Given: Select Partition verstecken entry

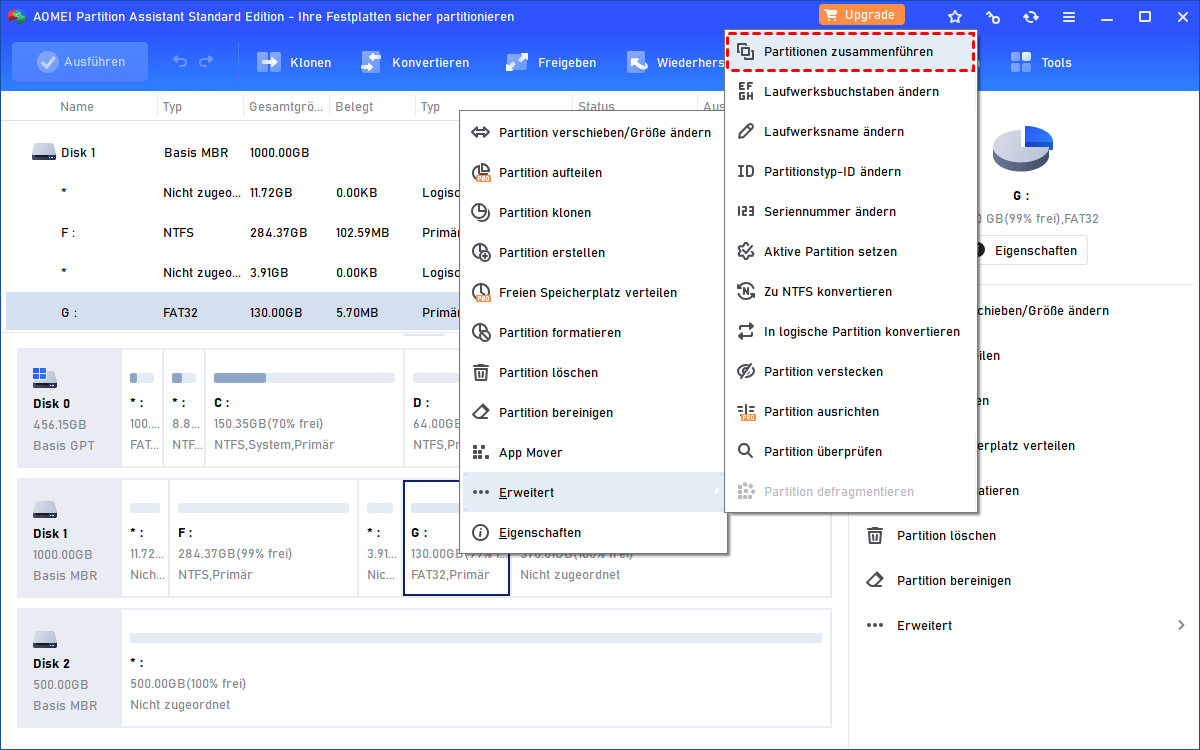Looking at the screenshot, I should (x=850, y=371).
